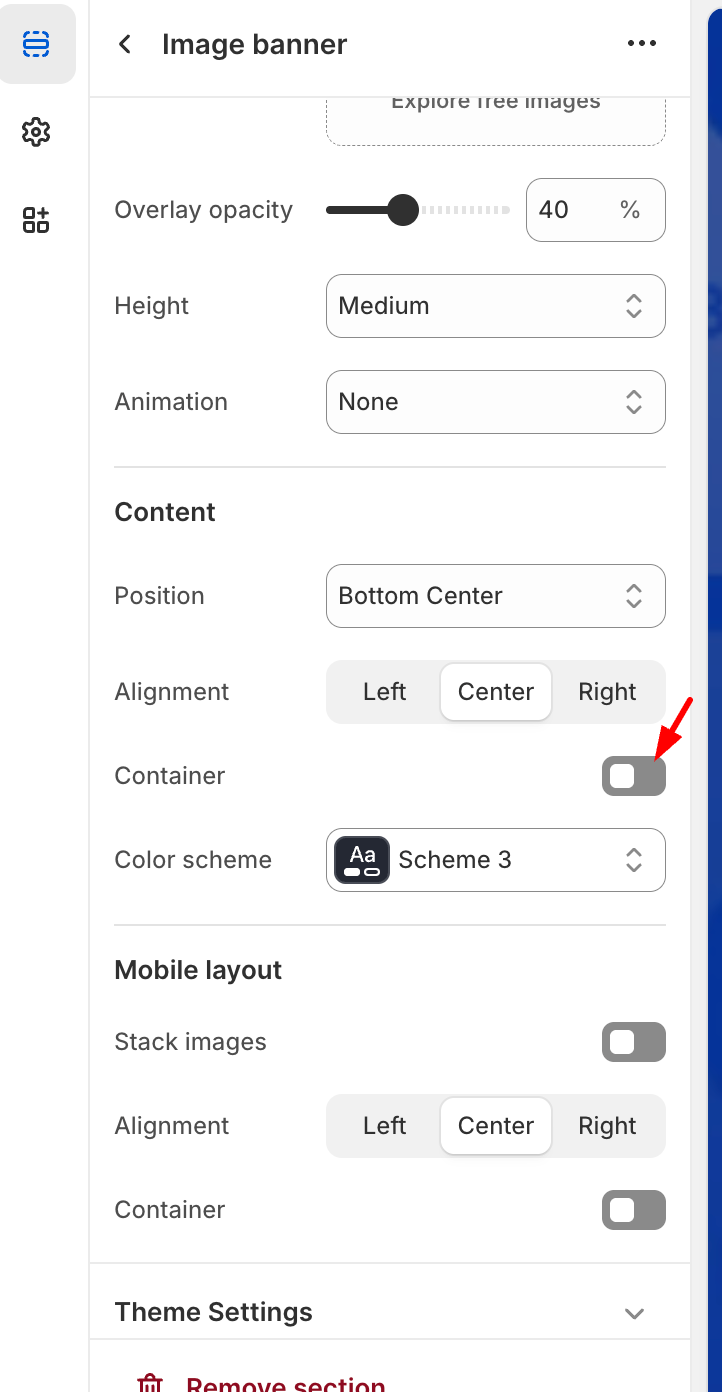Viewport: 722px width, 1392px height.
Task: Open the three-dot more actions menu
Action: (641, 44)
